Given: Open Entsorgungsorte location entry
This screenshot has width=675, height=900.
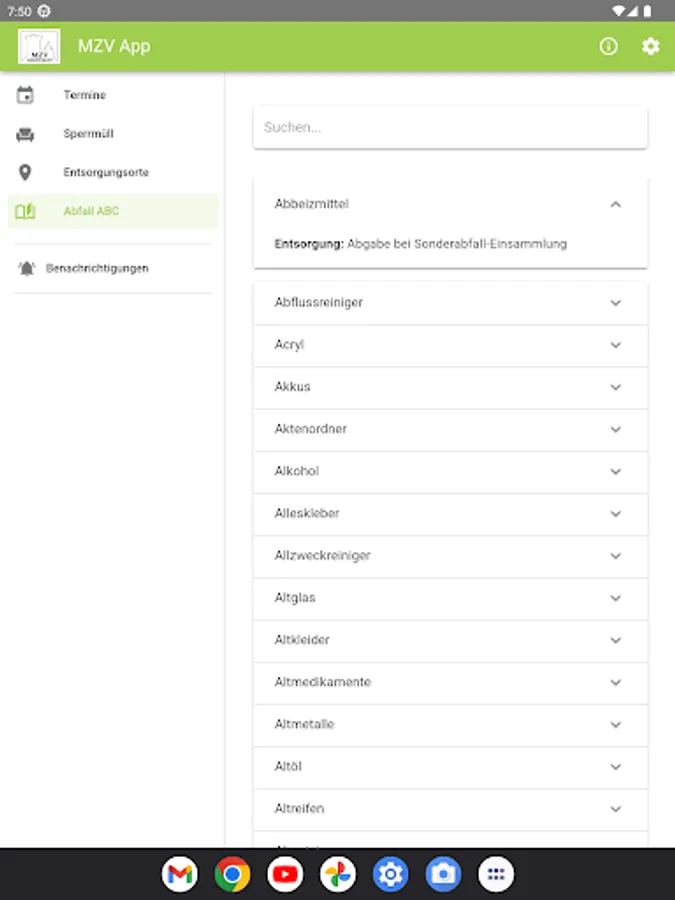Looking at the screenshot, I should [x=105, y=172].
